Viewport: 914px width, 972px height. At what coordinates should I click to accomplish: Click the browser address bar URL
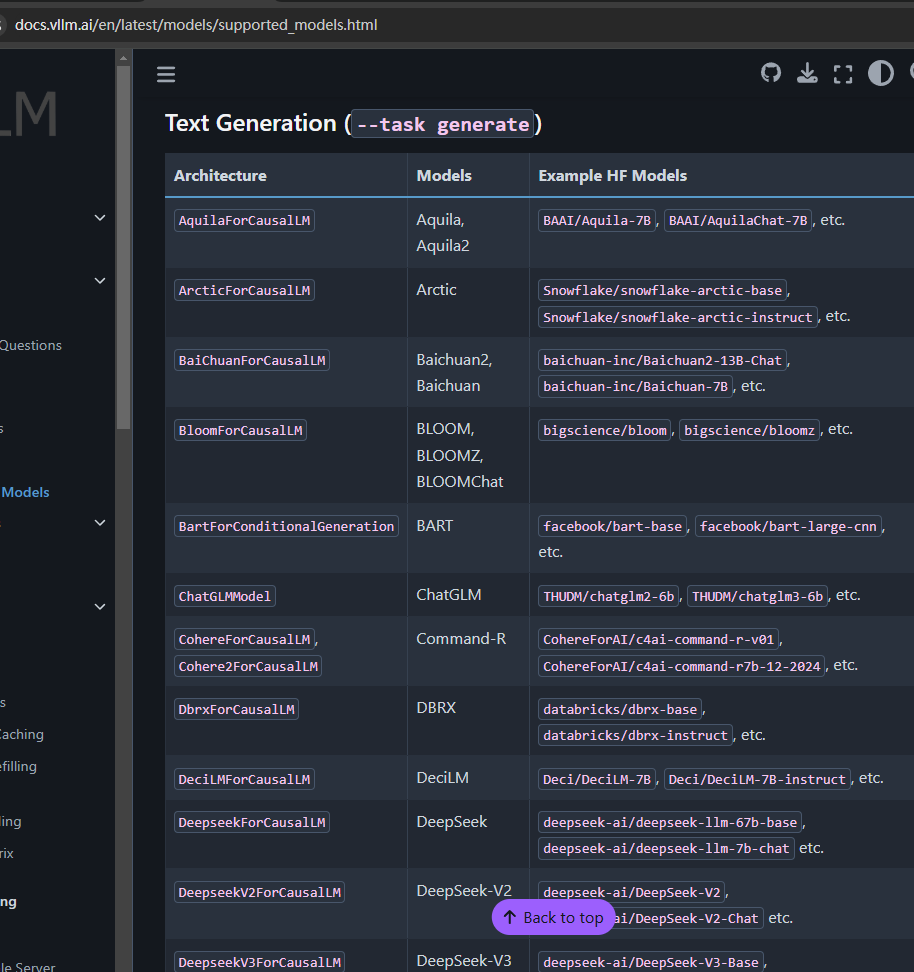(196, 24)
